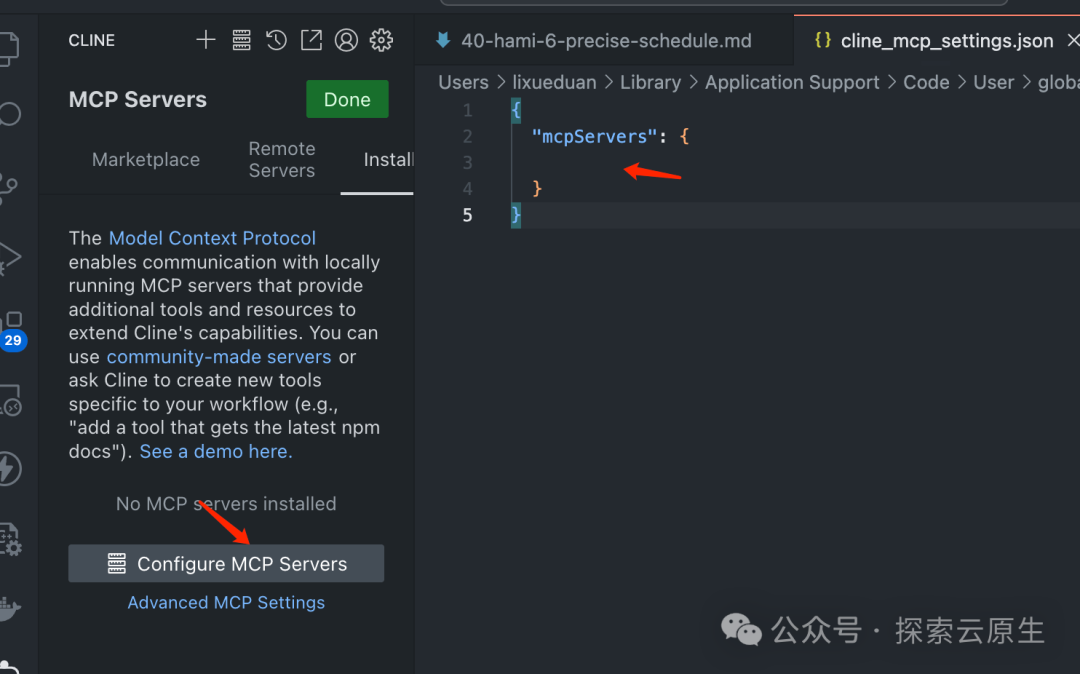The width and height of the screenshot is (1080, 674).
Task: Click the green Done button
Action: [347, 99]
